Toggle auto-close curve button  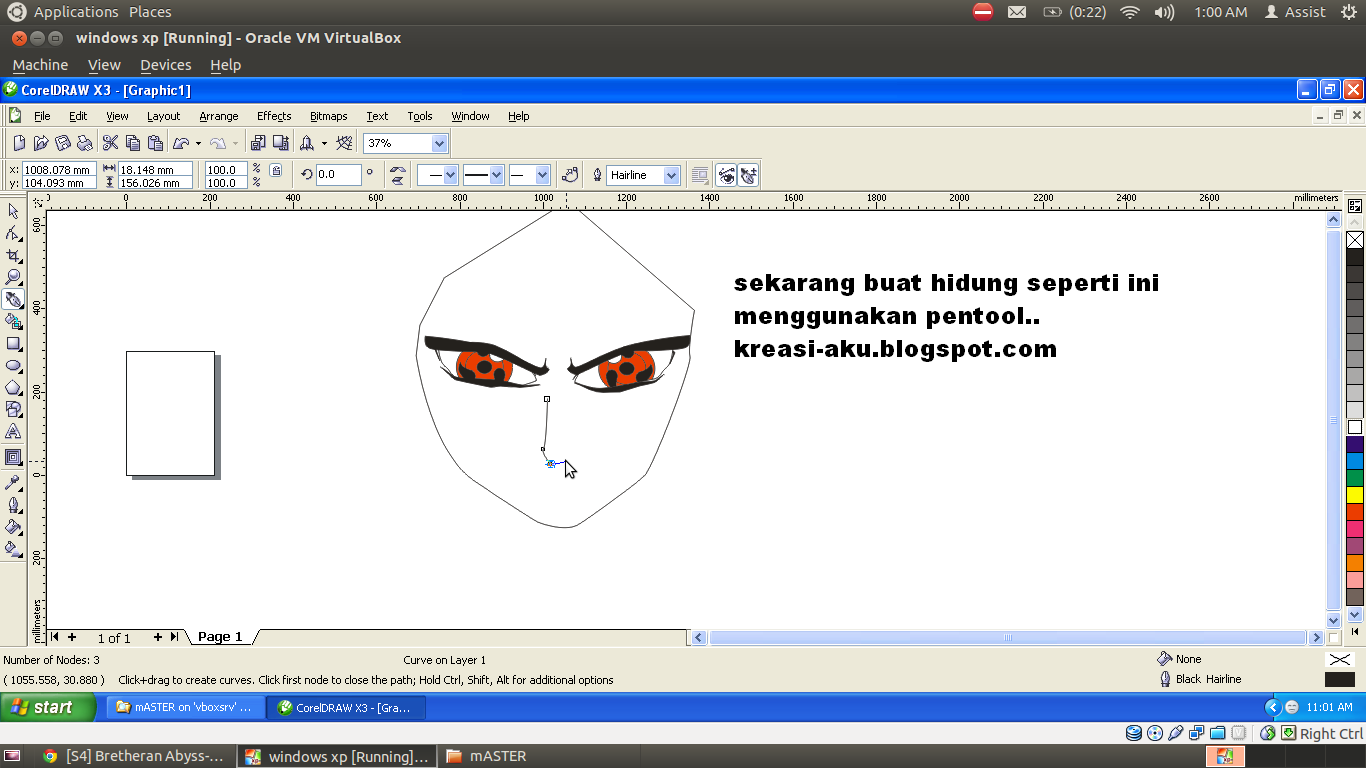(x=570, y=175)
